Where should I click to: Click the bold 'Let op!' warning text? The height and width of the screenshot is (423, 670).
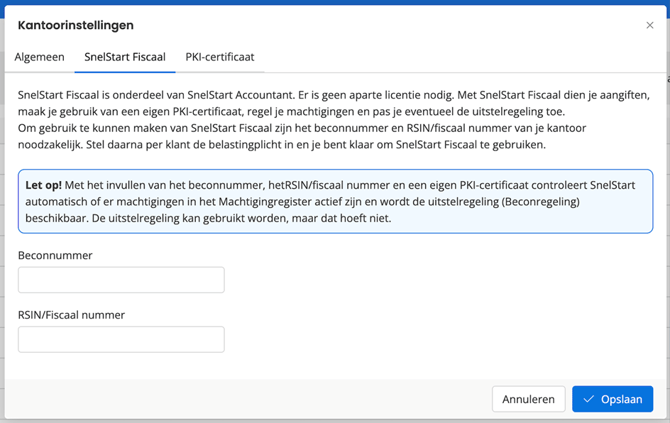pos(41,184)
